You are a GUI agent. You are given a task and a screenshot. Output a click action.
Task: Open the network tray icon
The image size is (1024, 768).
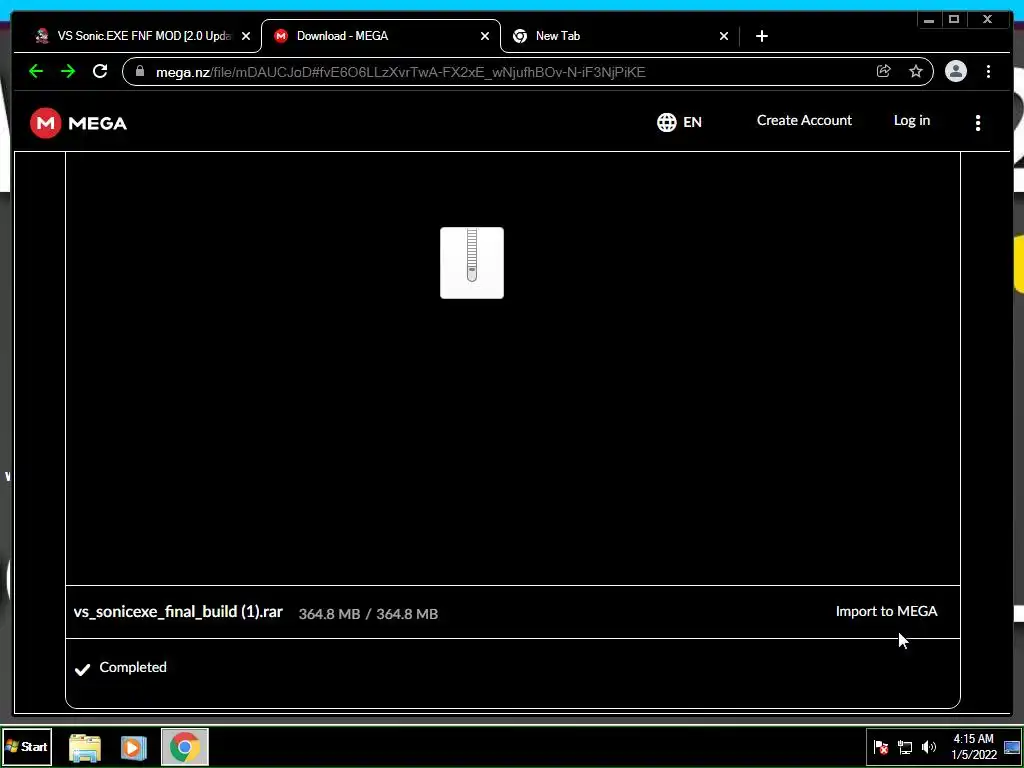tap(904, 747)
